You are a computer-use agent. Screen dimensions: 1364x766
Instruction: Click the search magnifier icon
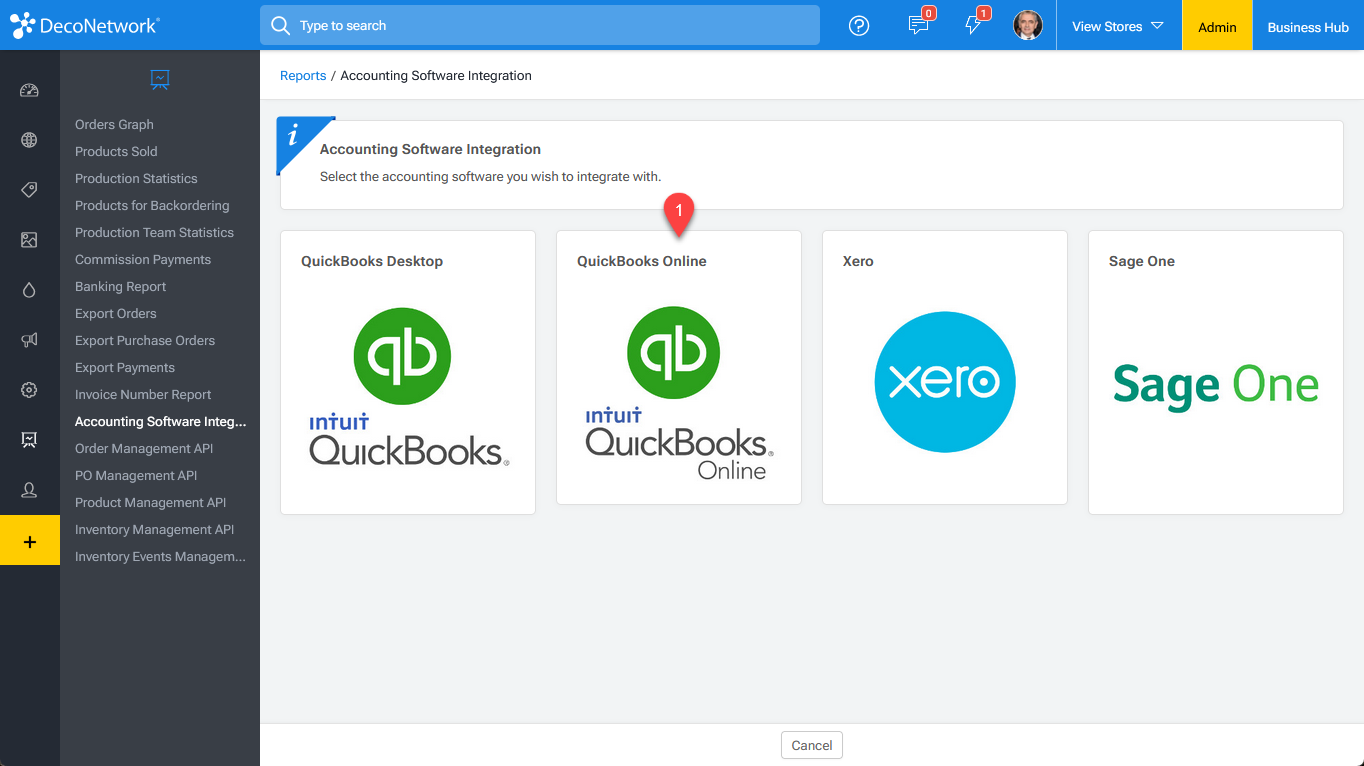281,25
